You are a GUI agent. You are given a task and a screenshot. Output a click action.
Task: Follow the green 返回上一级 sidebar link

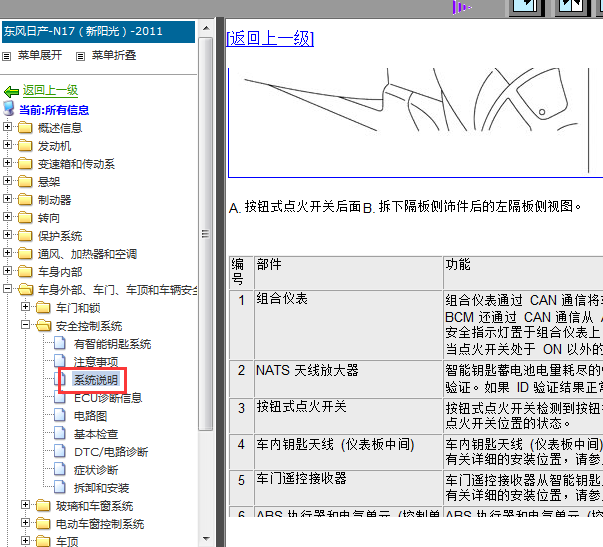(x=50, y=90)
